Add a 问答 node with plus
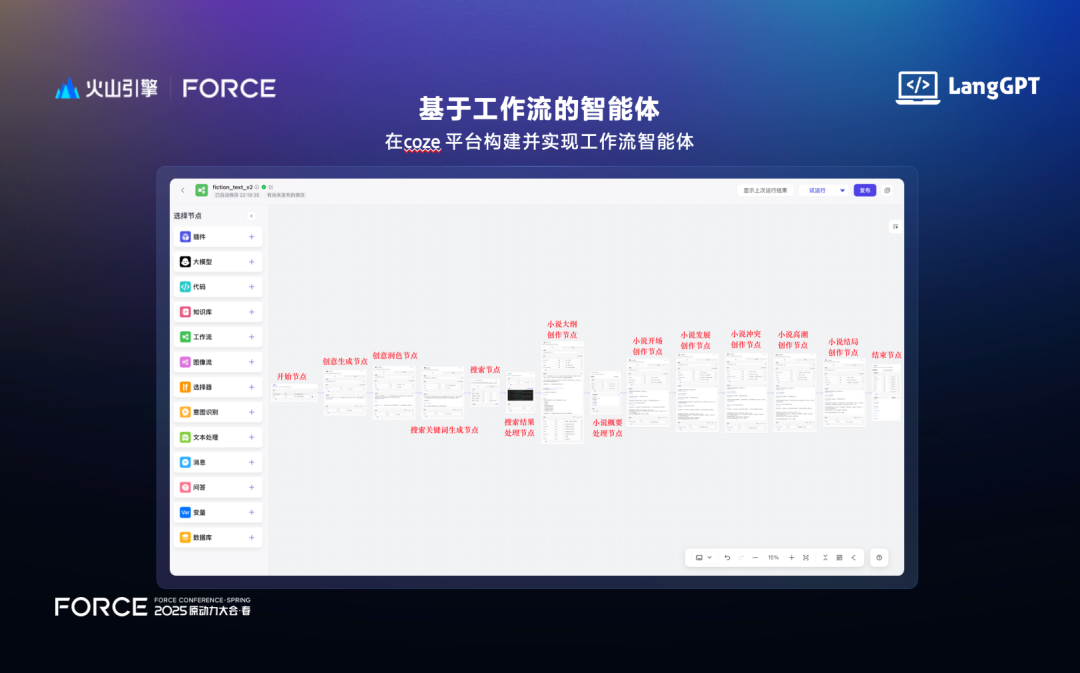This screenshot has width=1080, height=673. 251,487
